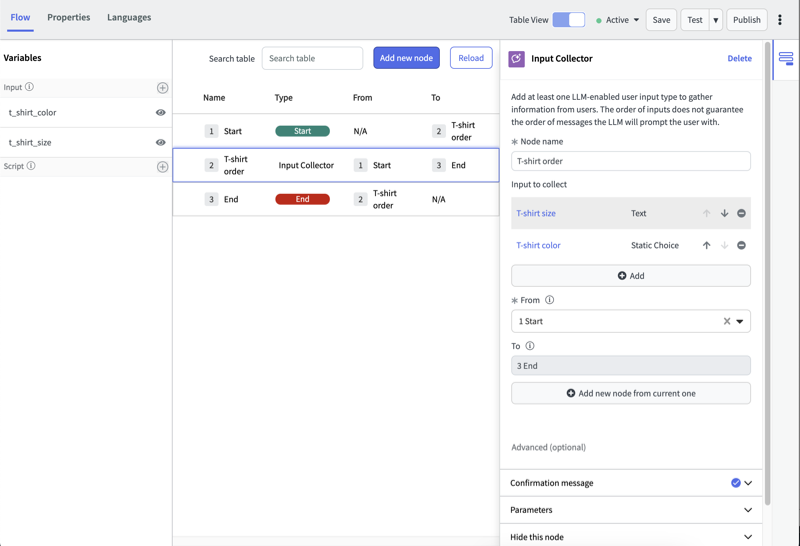The width and height of the screenshot is (800, 546).
Task: Switch to the Languages tab
Action: click(129, 17)
